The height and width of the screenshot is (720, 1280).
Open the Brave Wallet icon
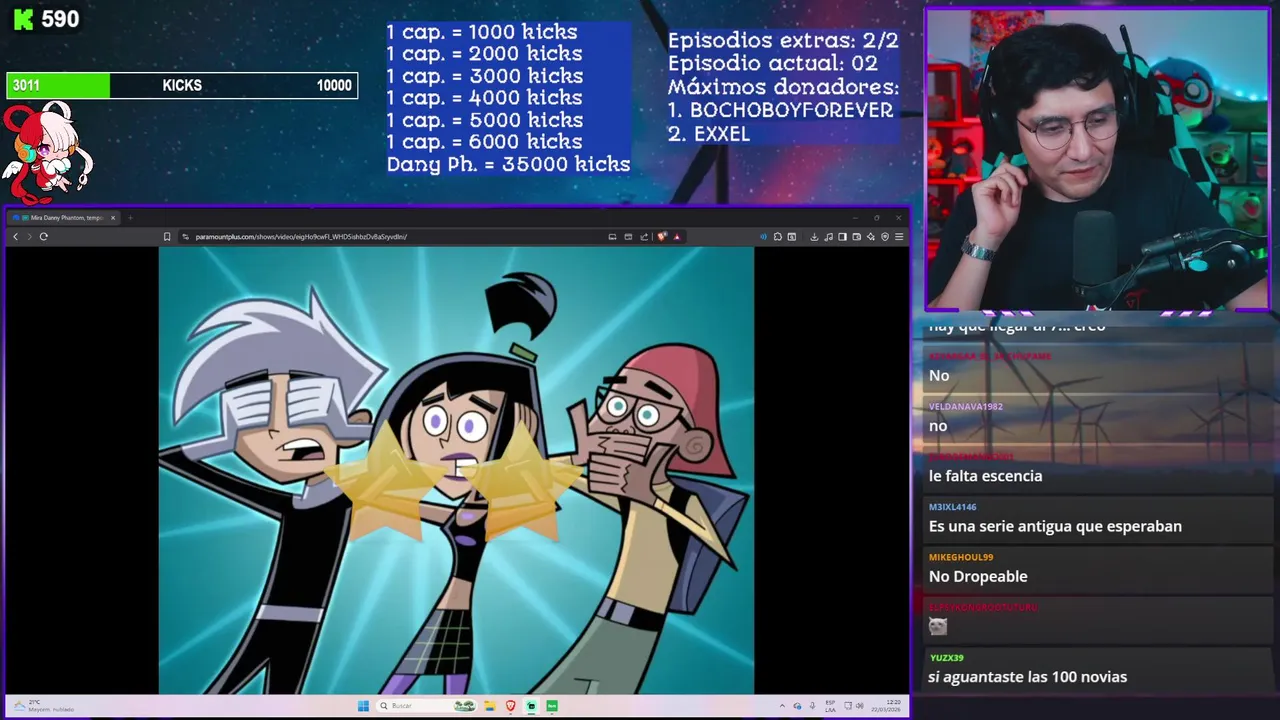(x=856, y=237)
